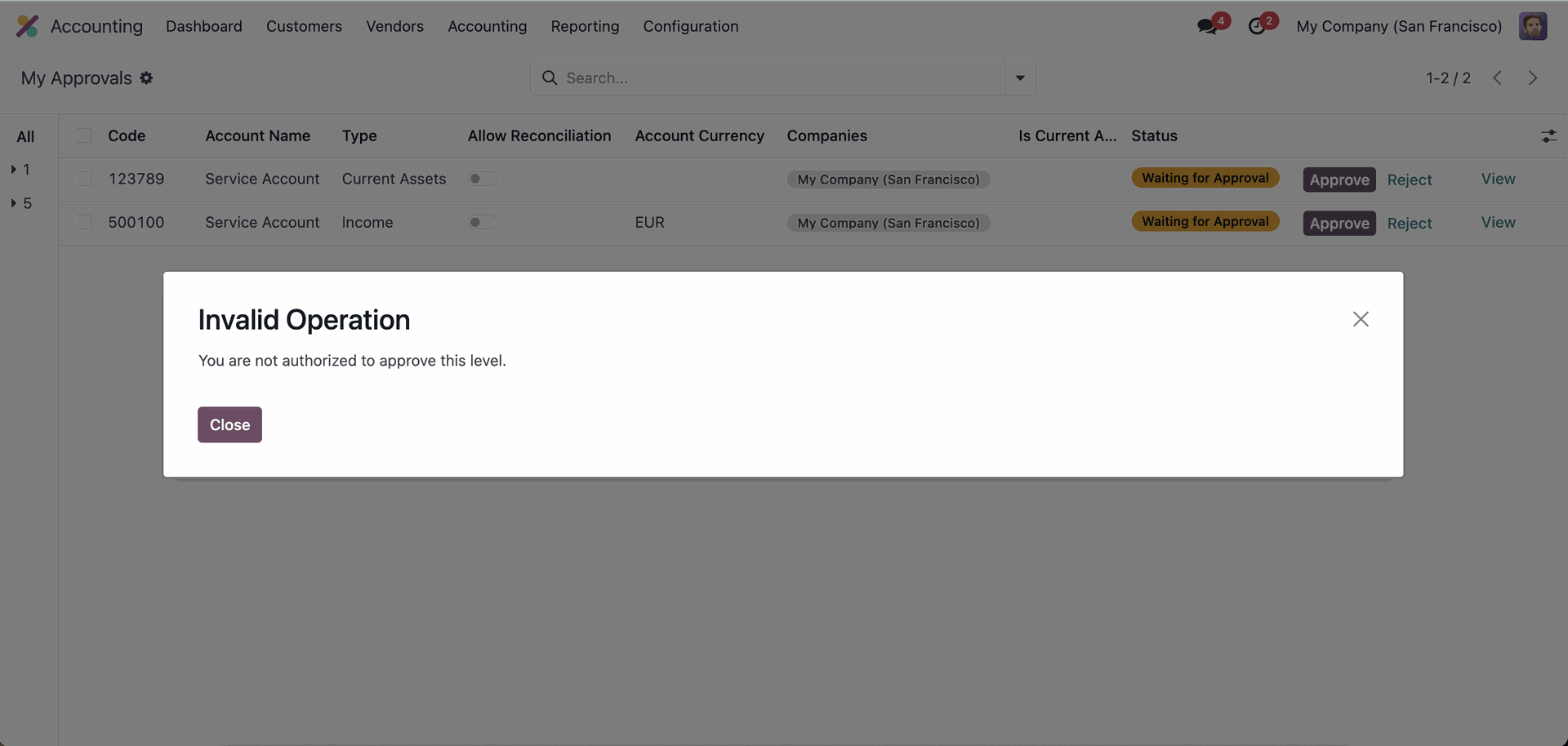
Task: Open the Dashboard menu
Action: (x=204, y=26)
